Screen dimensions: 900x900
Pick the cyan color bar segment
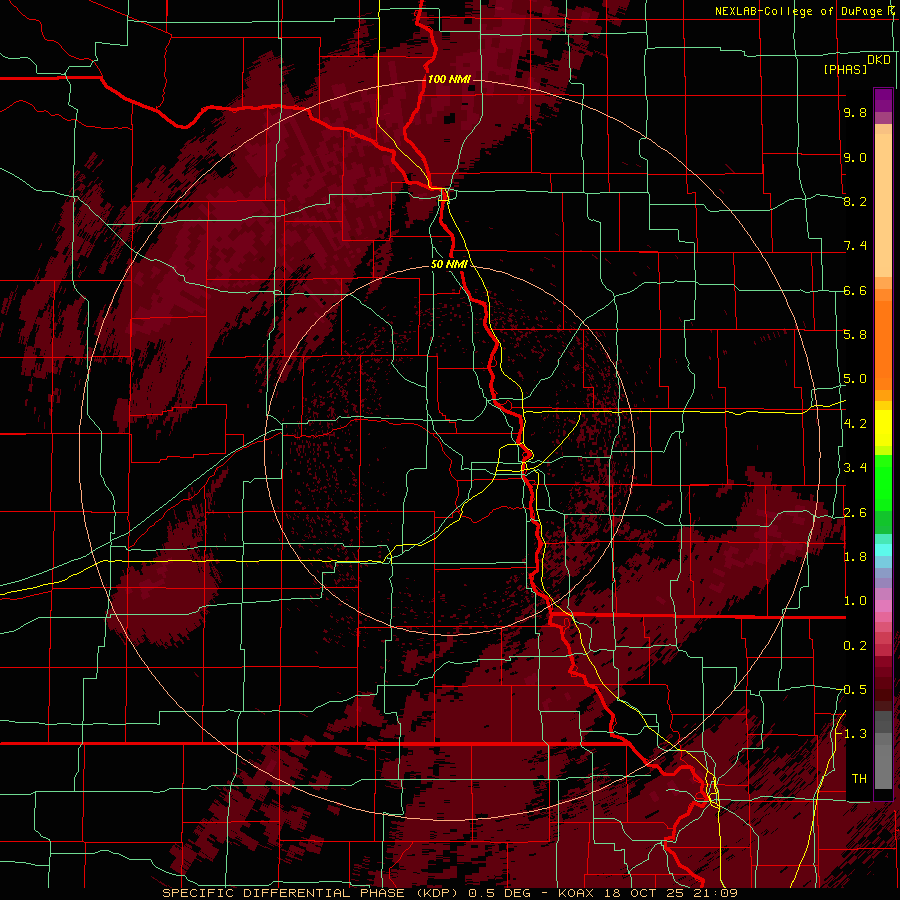(883, 550)
